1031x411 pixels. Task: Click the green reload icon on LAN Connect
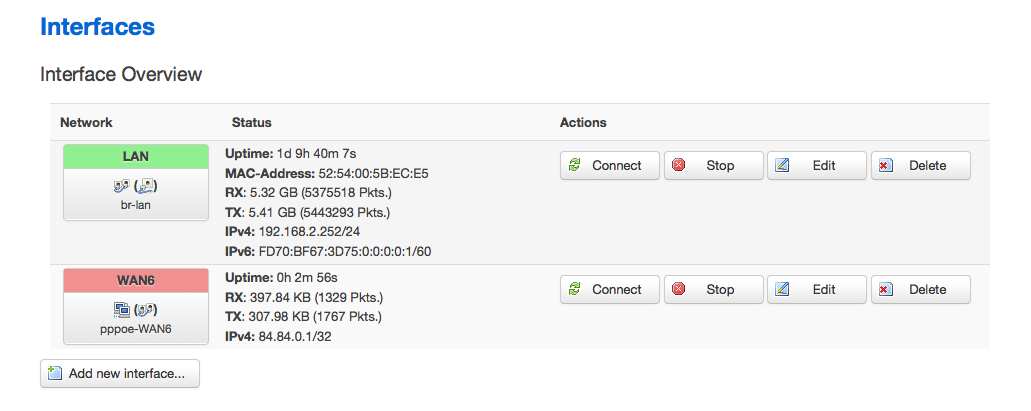575,165
